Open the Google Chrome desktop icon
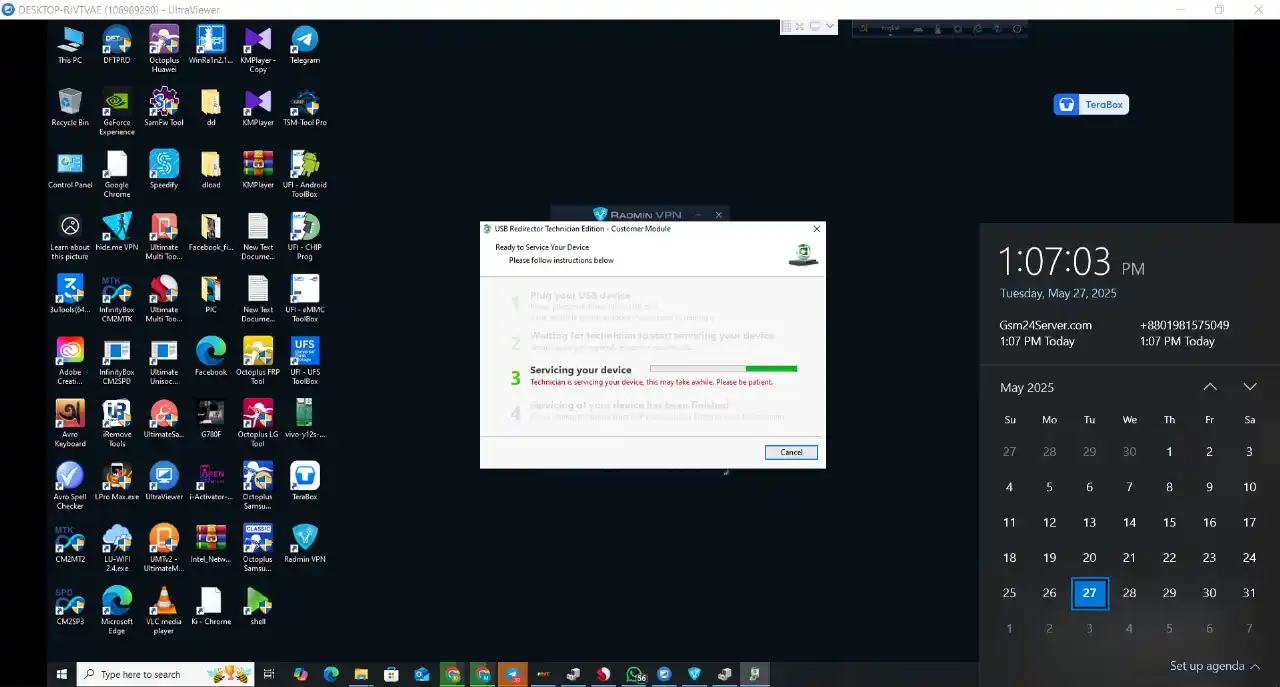 (x=116, y=174)
